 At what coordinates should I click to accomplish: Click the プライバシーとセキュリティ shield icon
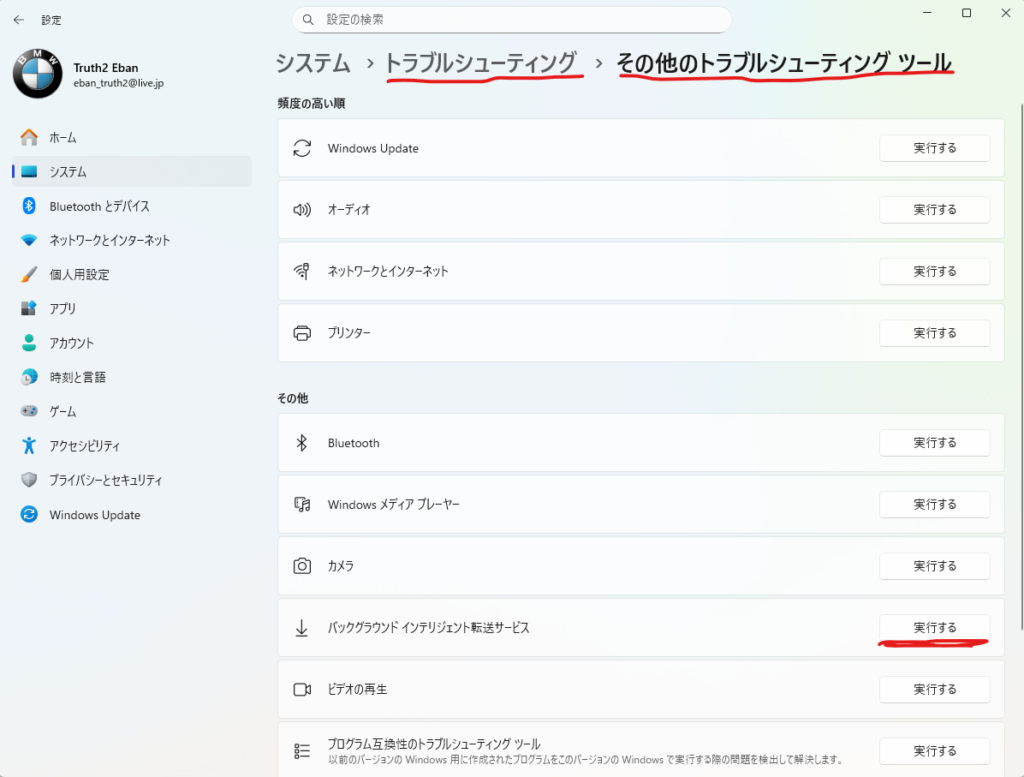(29, 480)
